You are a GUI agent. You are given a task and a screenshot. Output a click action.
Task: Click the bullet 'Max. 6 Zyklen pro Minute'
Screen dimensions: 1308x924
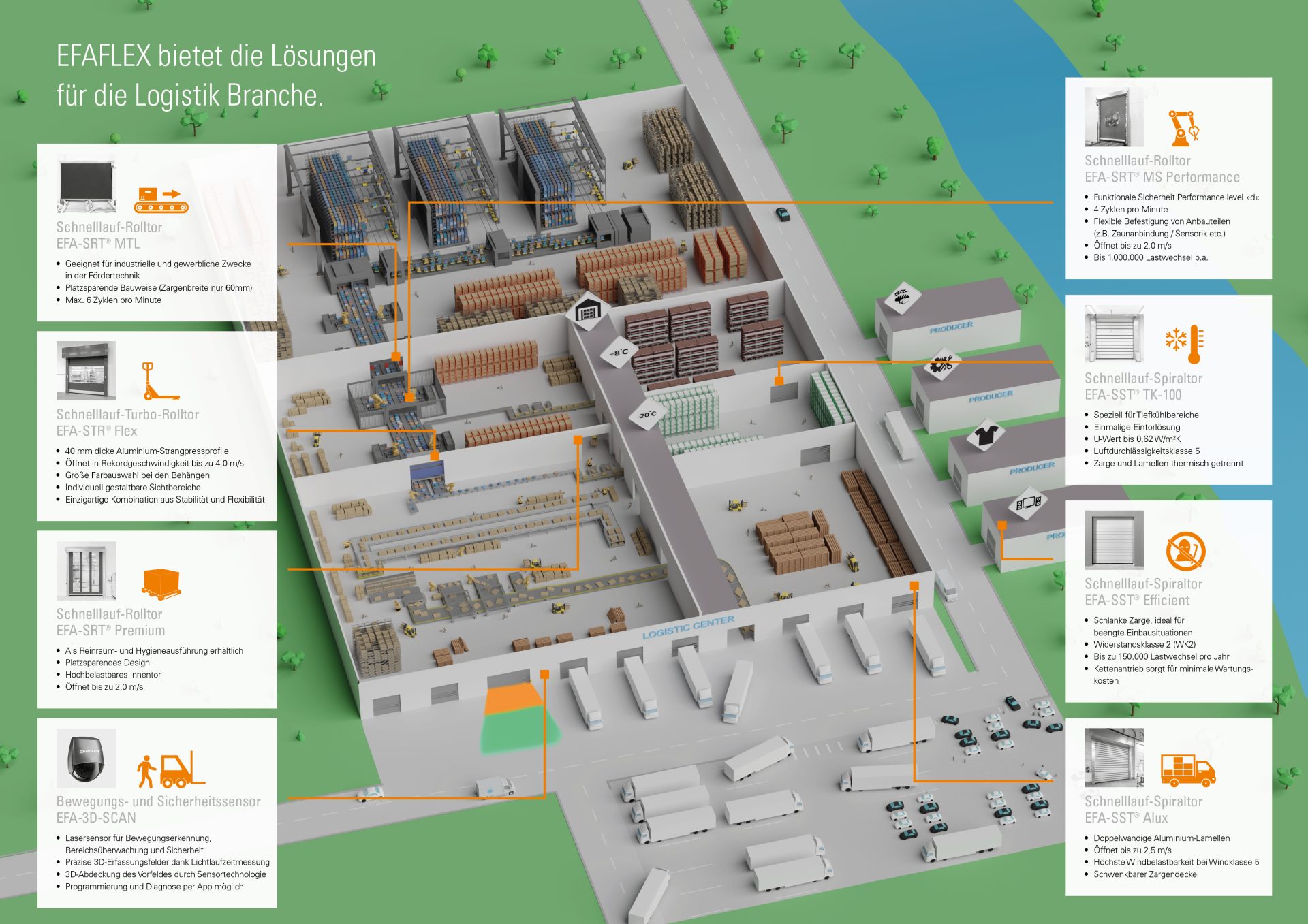(114, 300)
